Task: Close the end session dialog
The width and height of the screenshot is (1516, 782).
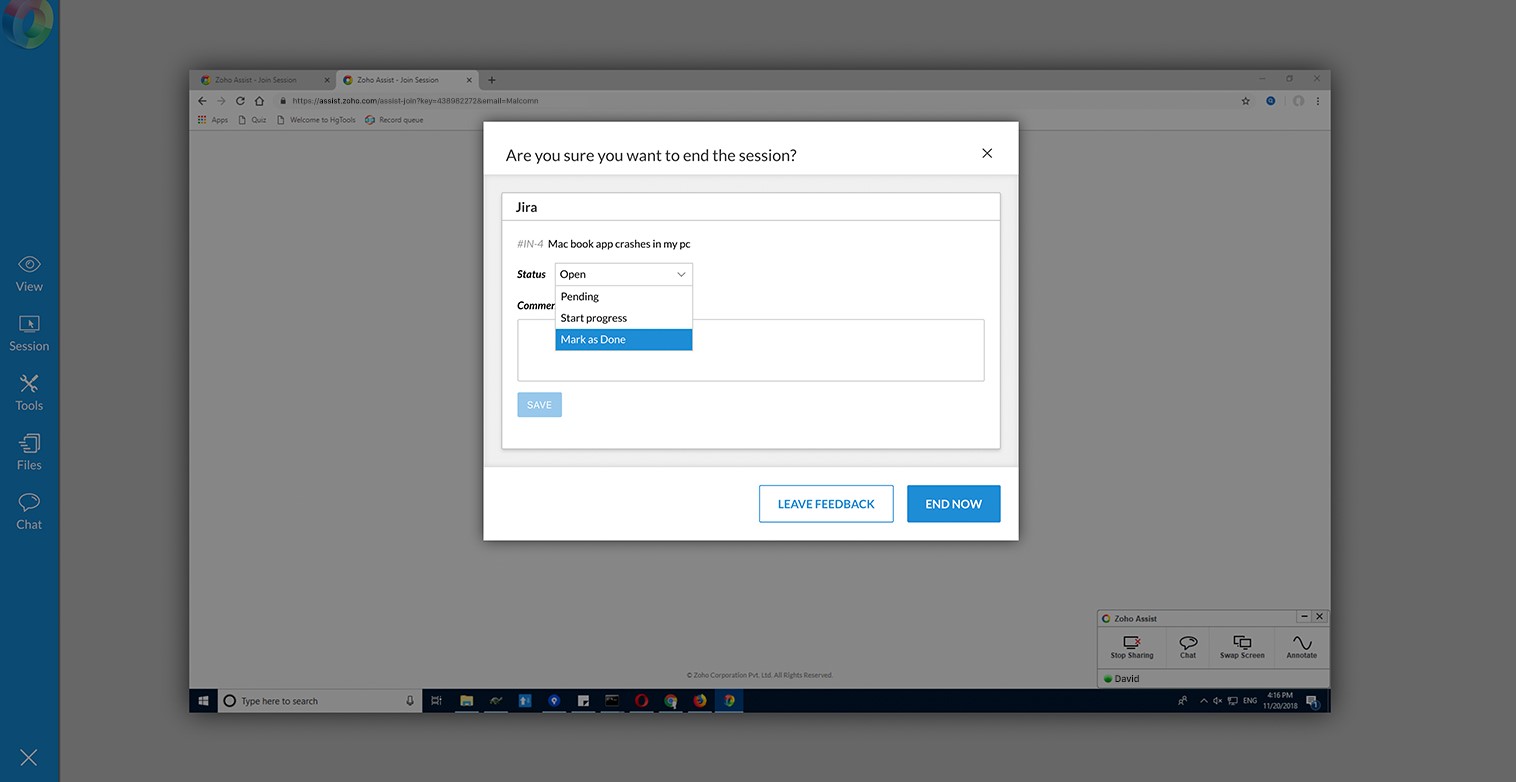Action: tap(987, 154)
